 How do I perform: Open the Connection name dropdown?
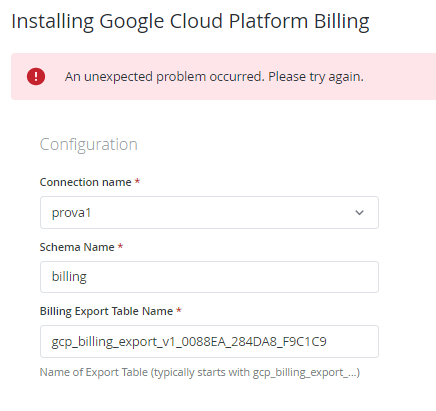click(209, 213)
